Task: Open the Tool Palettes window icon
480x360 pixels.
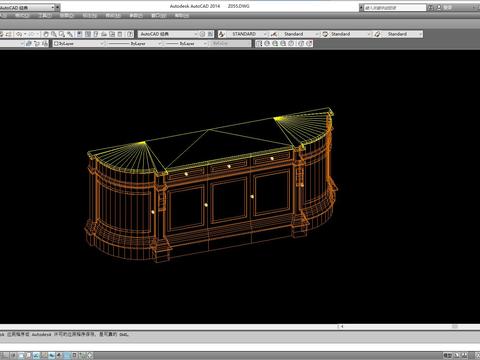Action: tap(96, 34)
